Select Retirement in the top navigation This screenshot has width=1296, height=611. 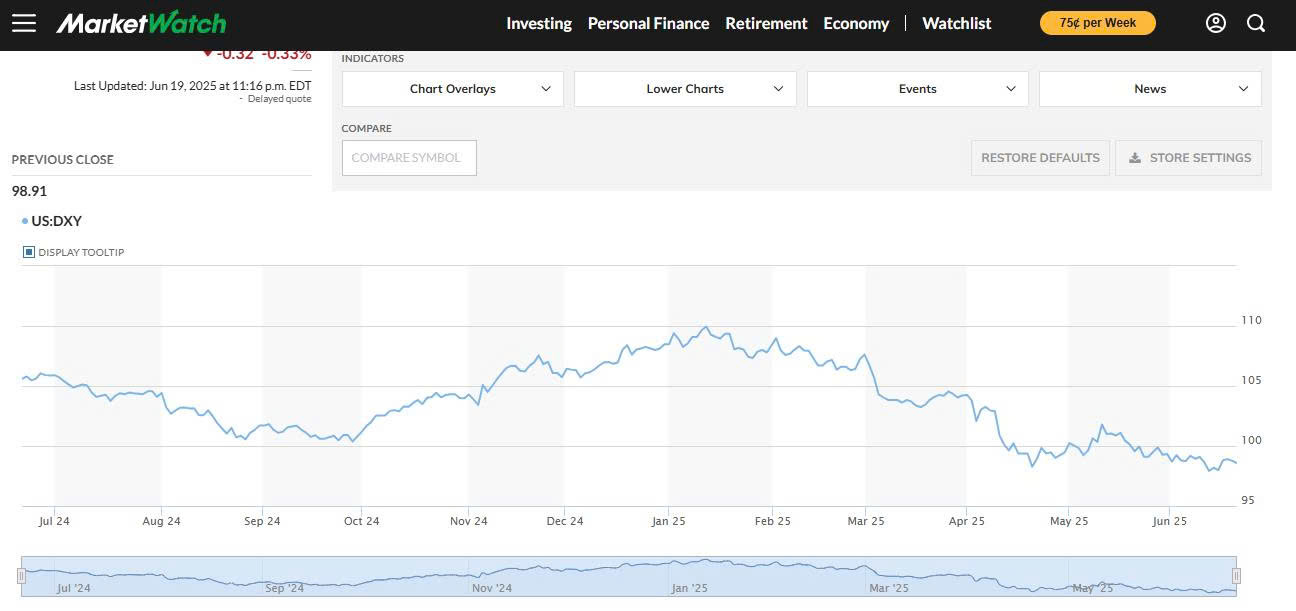coord(766,23)
